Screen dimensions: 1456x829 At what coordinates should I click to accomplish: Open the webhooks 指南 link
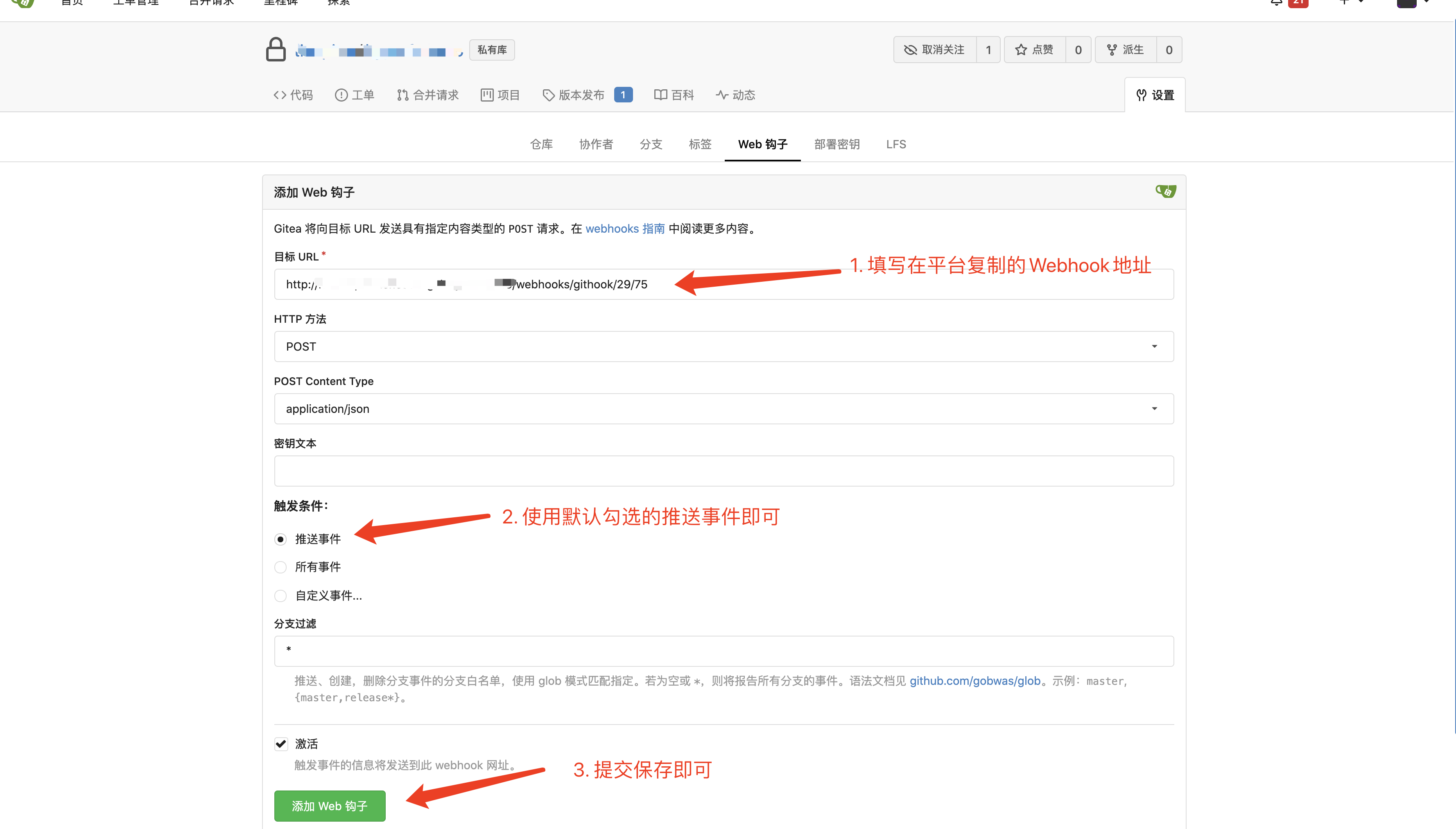[x=624, y=228]
